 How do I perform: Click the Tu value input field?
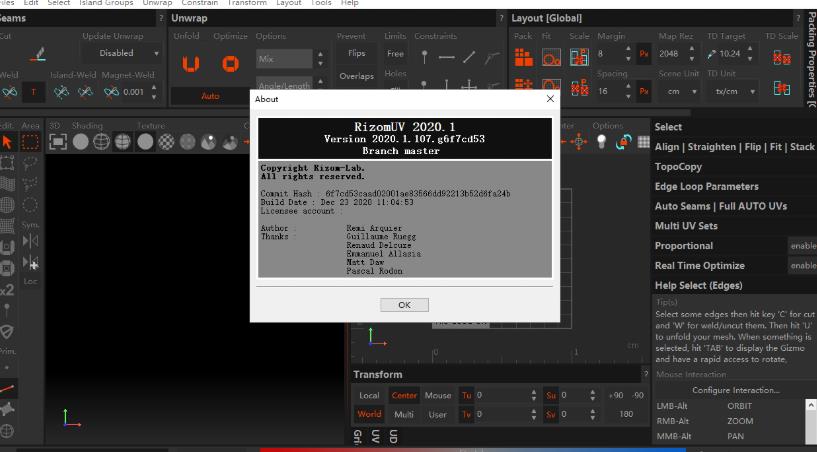pos(502,396)
